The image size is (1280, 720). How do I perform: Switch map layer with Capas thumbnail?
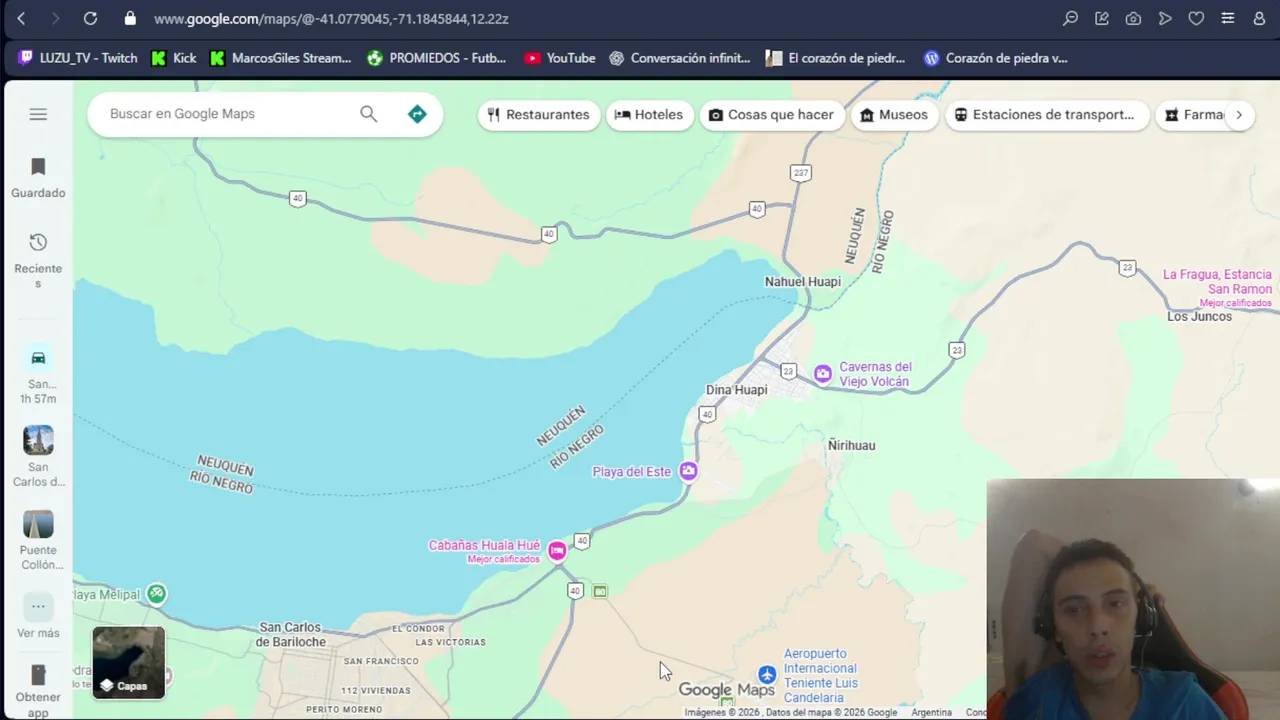(x=128, y=662)
